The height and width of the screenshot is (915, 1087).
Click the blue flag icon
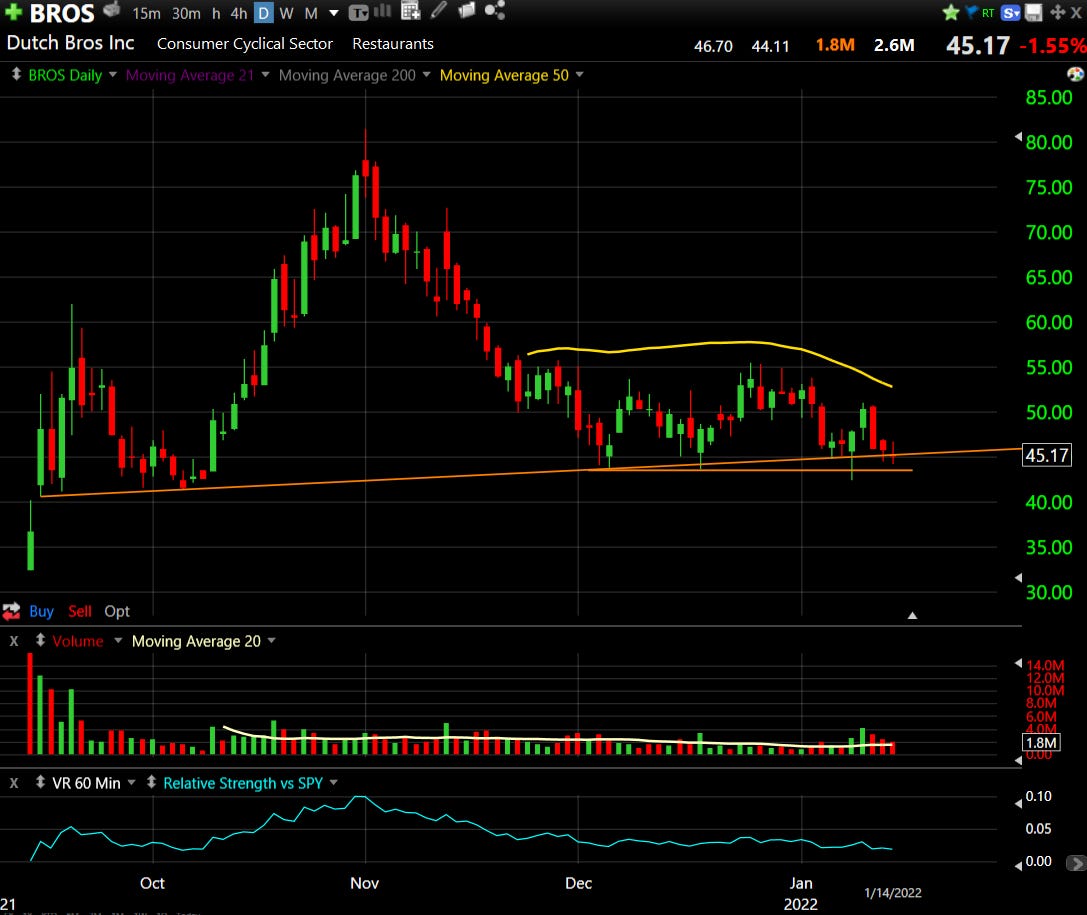pyautogui.click(x=971, y=12)
